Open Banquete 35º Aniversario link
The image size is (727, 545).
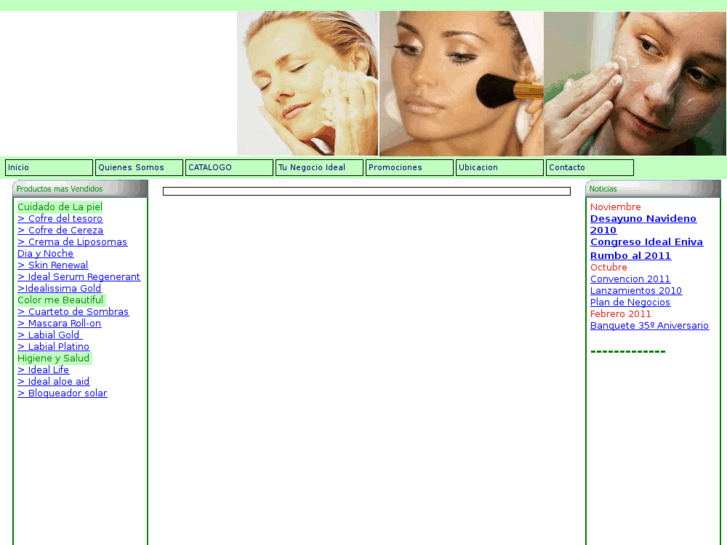click(x=649, y=325)
